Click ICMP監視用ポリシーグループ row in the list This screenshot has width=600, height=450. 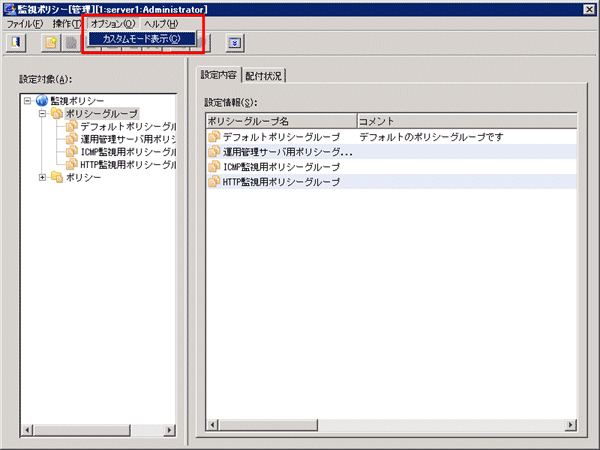(x=280, y=167)
